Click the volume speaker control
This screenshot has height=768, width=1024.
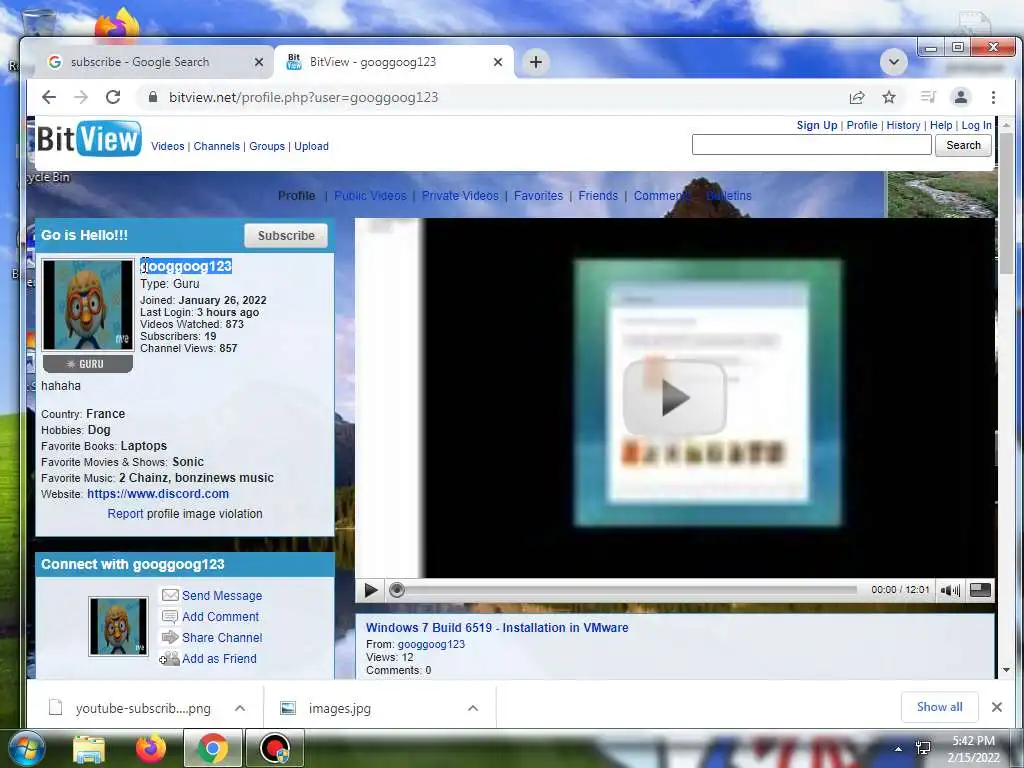950,590
